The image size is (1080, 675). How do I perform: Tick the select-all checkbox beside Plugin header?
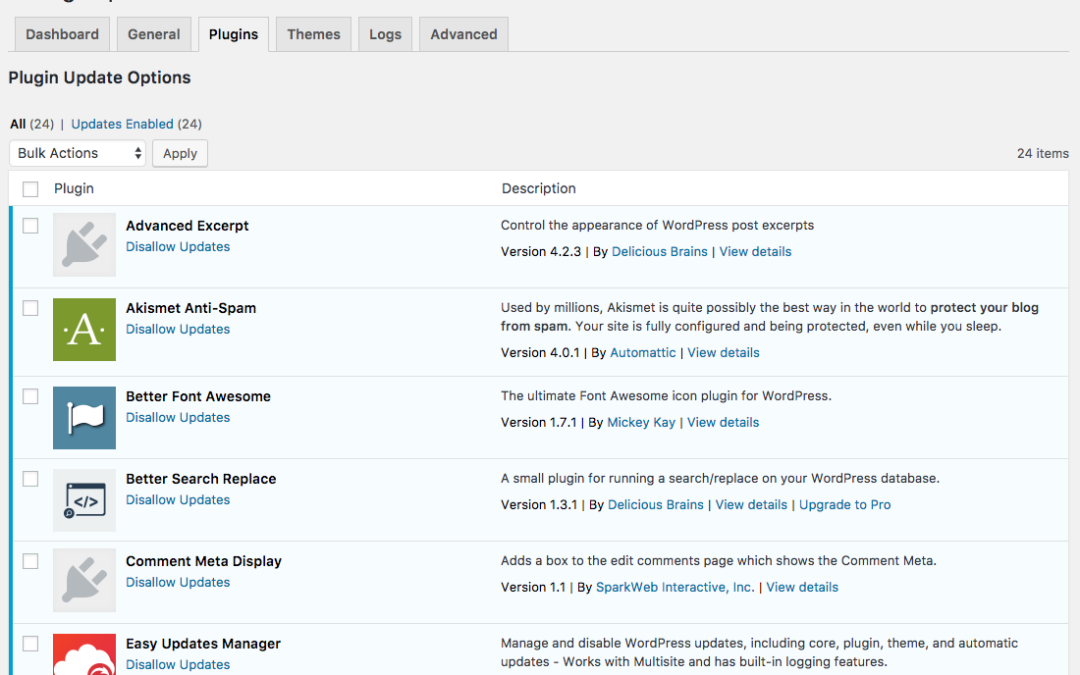pos(30,189)
